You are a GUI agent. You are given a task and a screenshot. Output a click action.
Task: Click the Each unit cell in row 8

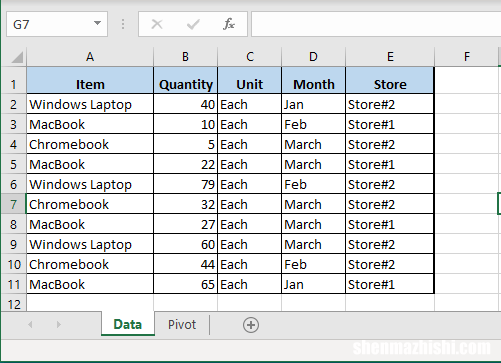point(250,224)
